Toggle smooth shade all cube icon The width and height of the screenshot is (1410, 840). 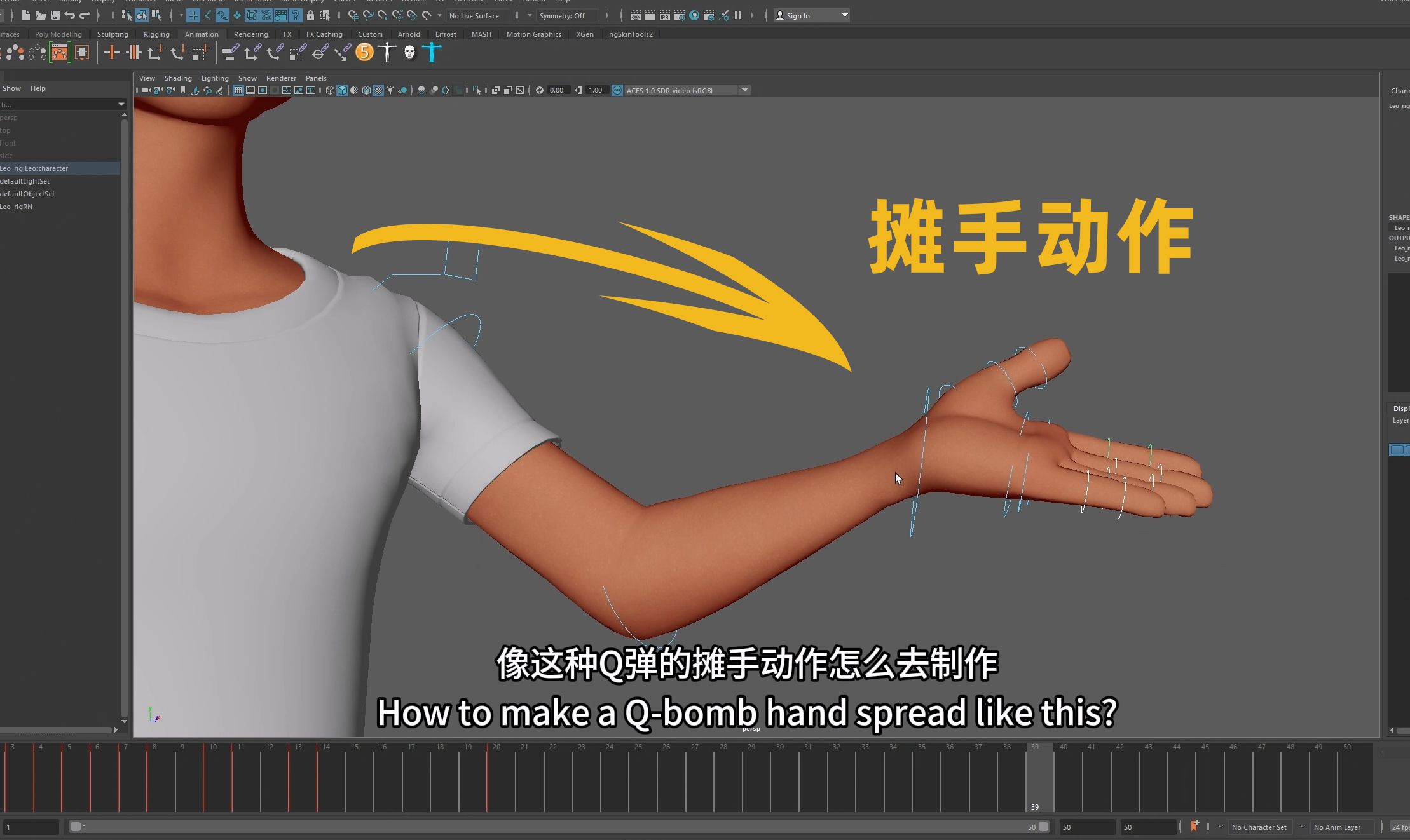342,90
